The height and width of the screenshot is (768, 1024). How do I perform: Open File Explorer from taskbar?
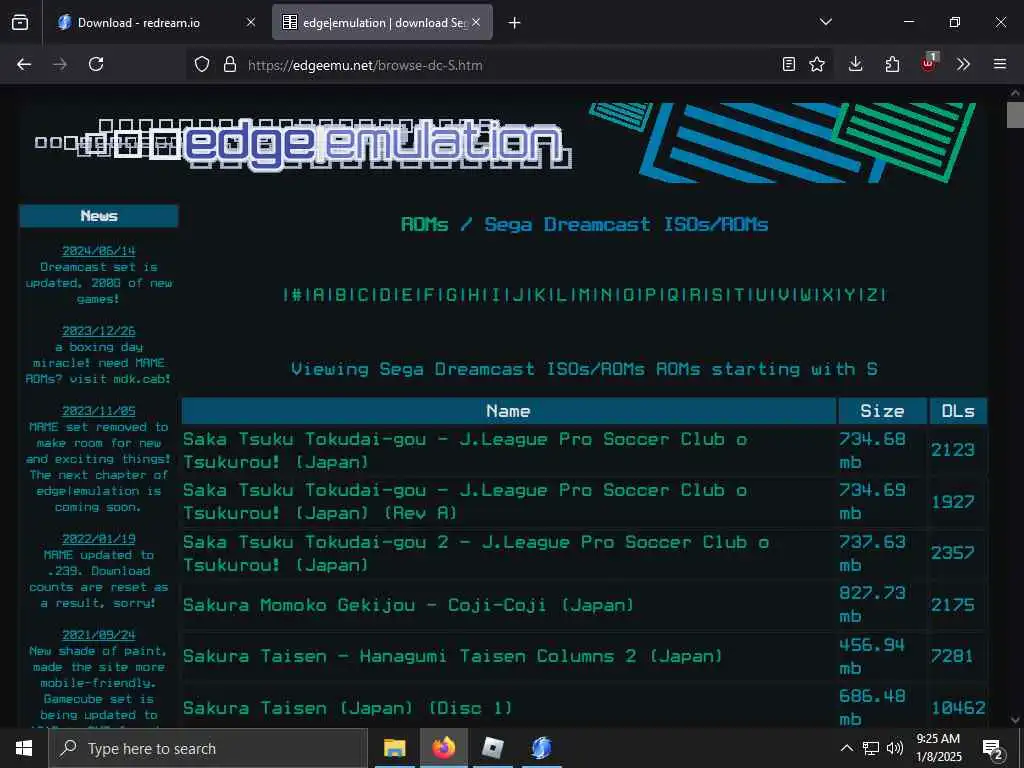point(394,748)
